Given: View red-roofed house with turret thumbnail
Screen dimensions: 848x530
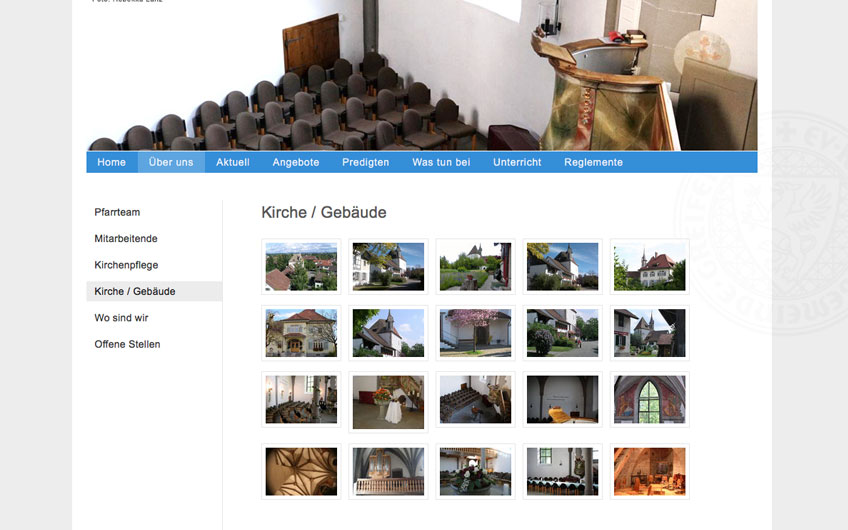Looking at the screenshot, I should coord(650,267).
